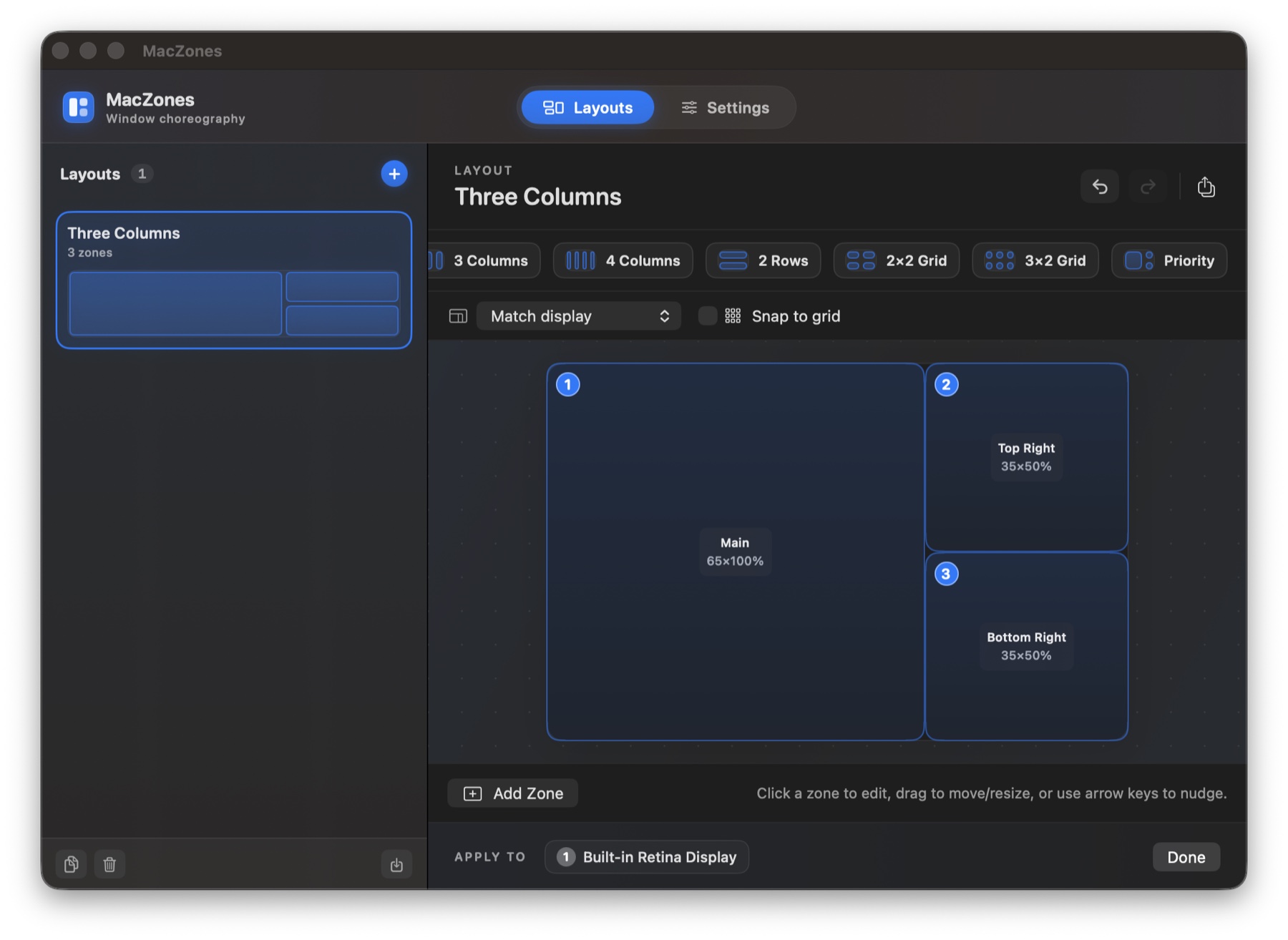This screenshot has width=1288, height=940.
Task: Switch to the Layouts tab
Action: point(588,107)
